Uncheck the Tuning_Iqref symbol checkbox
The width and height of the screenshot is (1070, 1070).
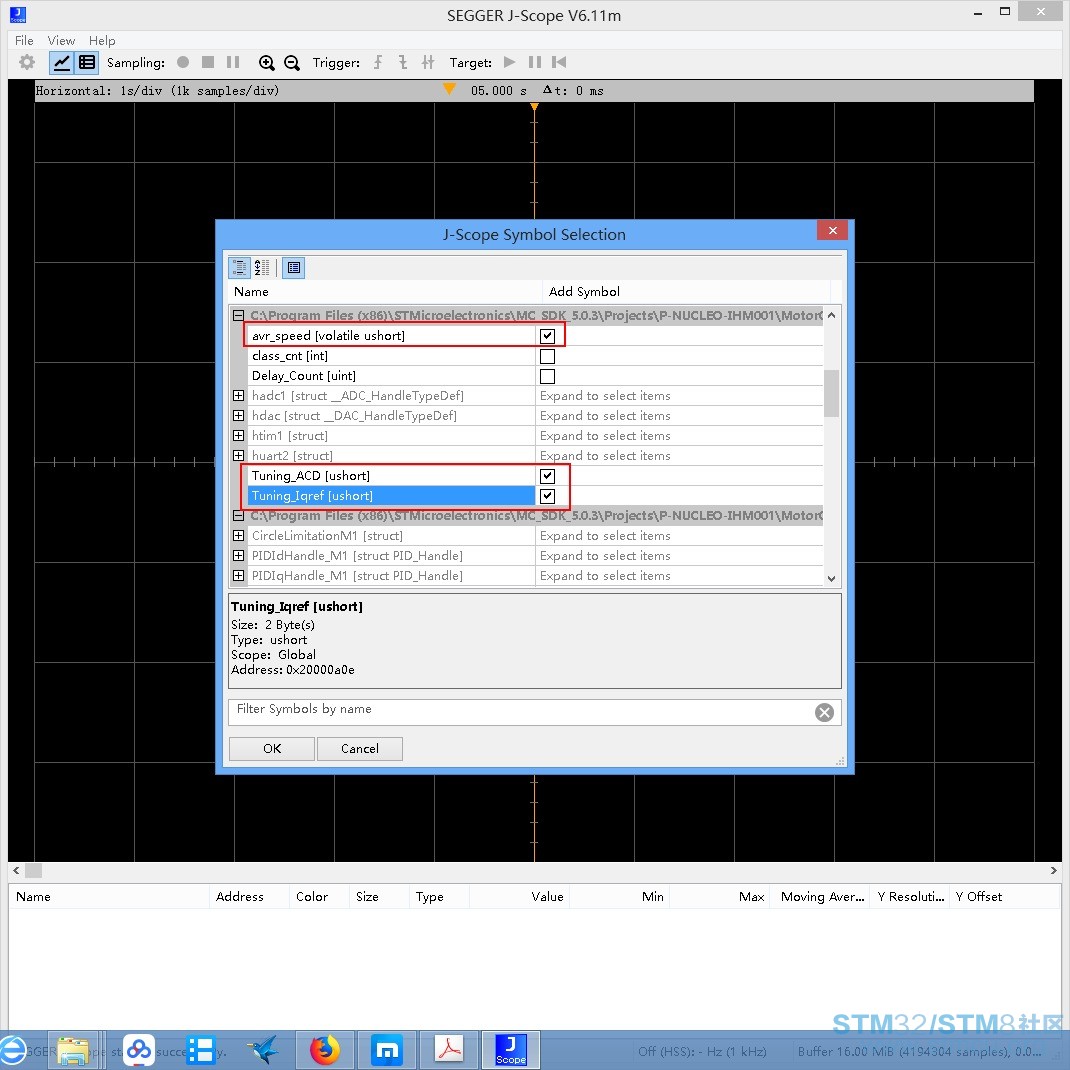(x=547, y=496)
